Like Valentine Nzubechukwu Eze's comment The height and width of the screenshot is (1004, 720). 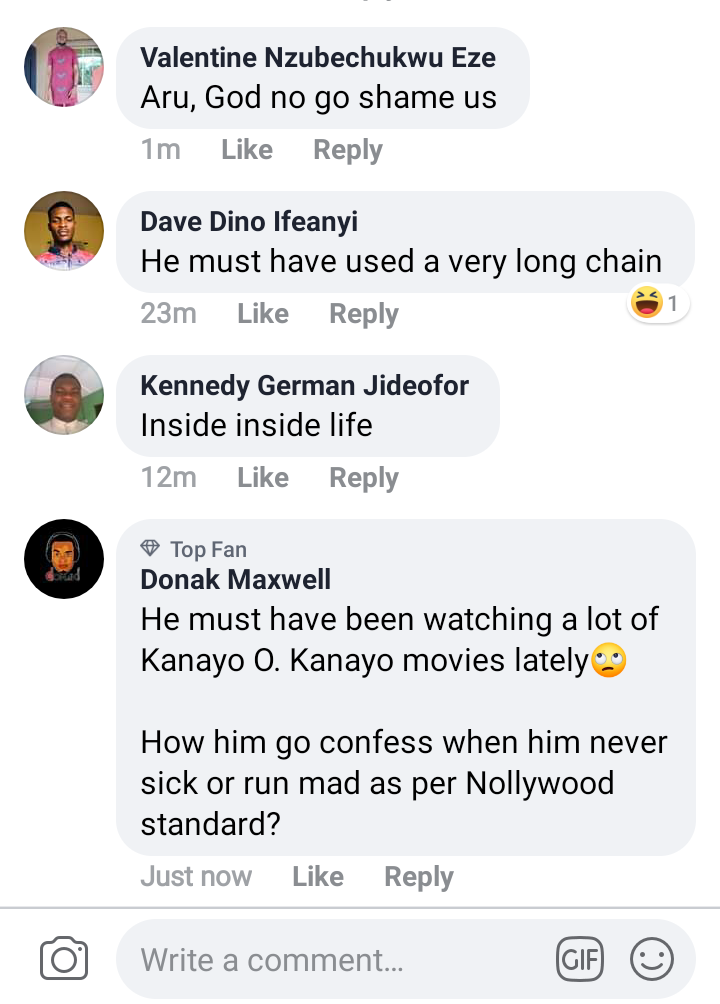pos(247,150)
